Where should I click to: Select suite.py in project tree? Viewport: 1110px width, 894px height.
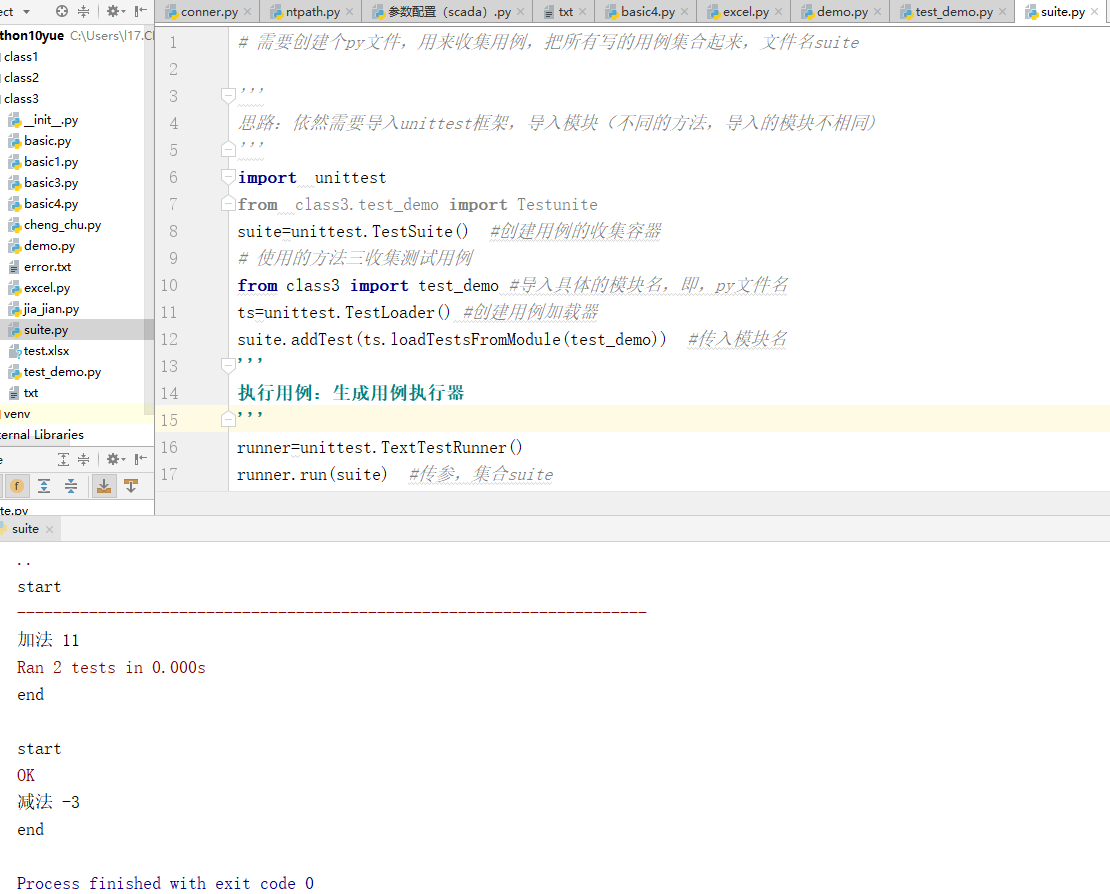pyautogui.click(x=38, y=330)
